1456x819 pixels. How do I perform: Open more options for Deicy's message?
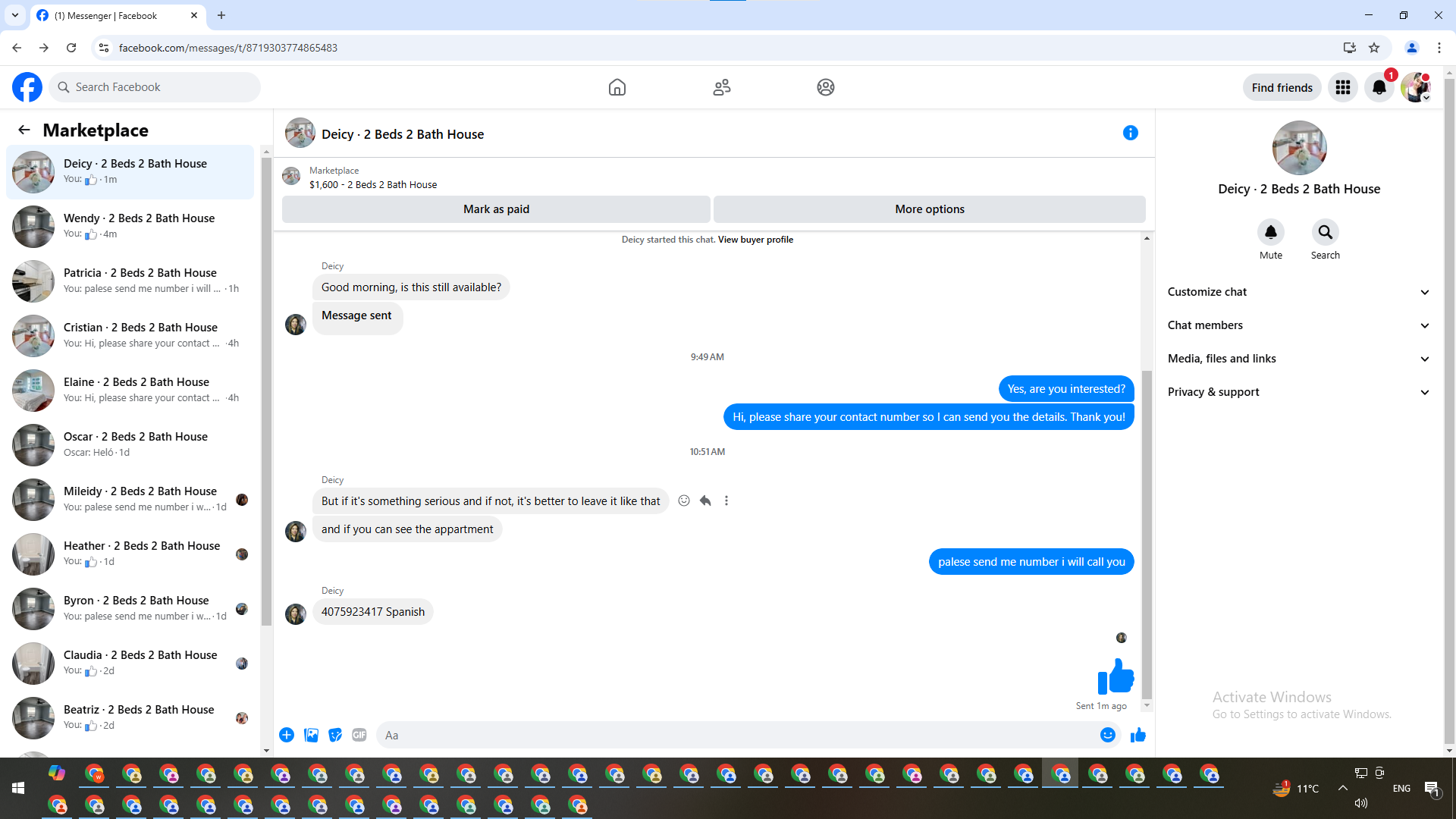(726, 500)
